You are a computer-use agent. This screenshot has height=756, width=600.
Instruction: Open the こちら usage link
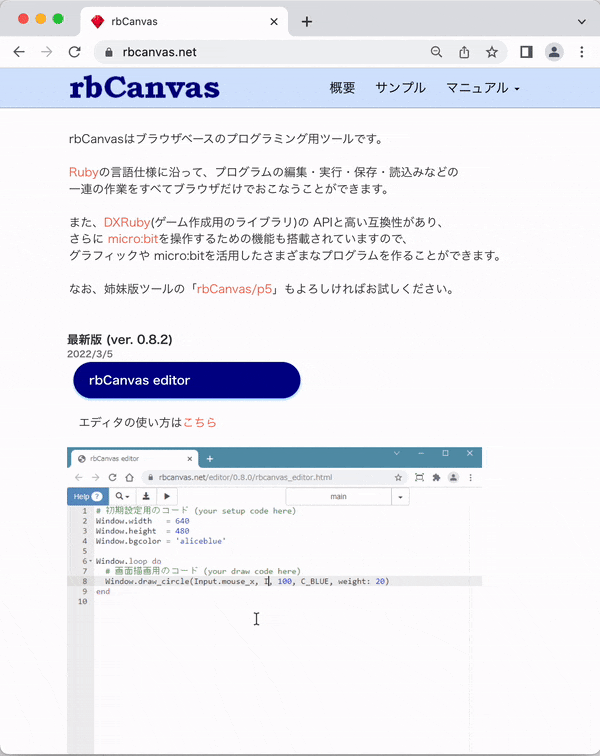pyautogui.click(x=199, y=422)
